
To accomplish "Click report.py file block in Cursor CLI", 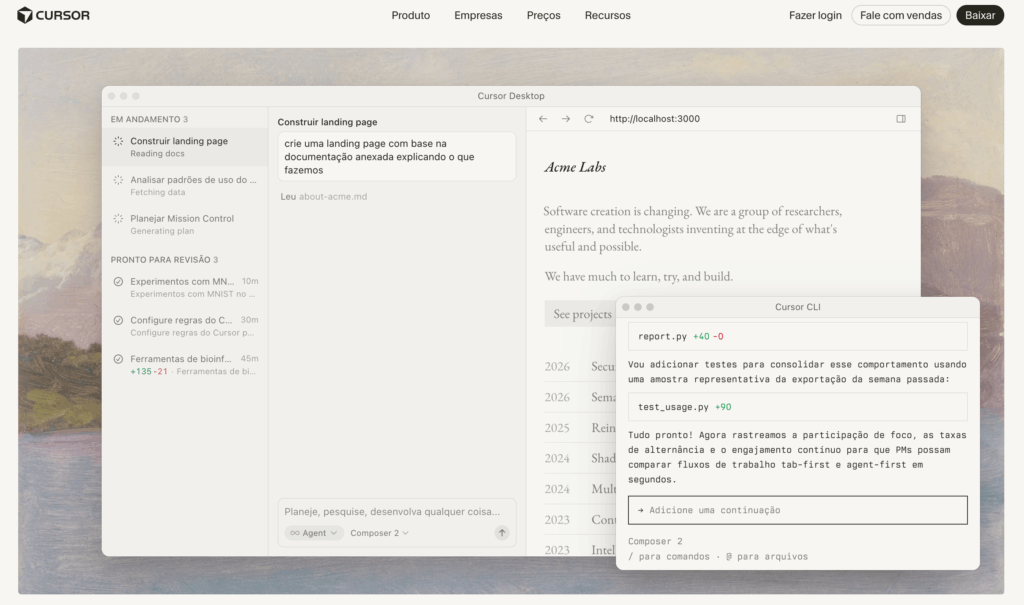I will click(797, 336).
